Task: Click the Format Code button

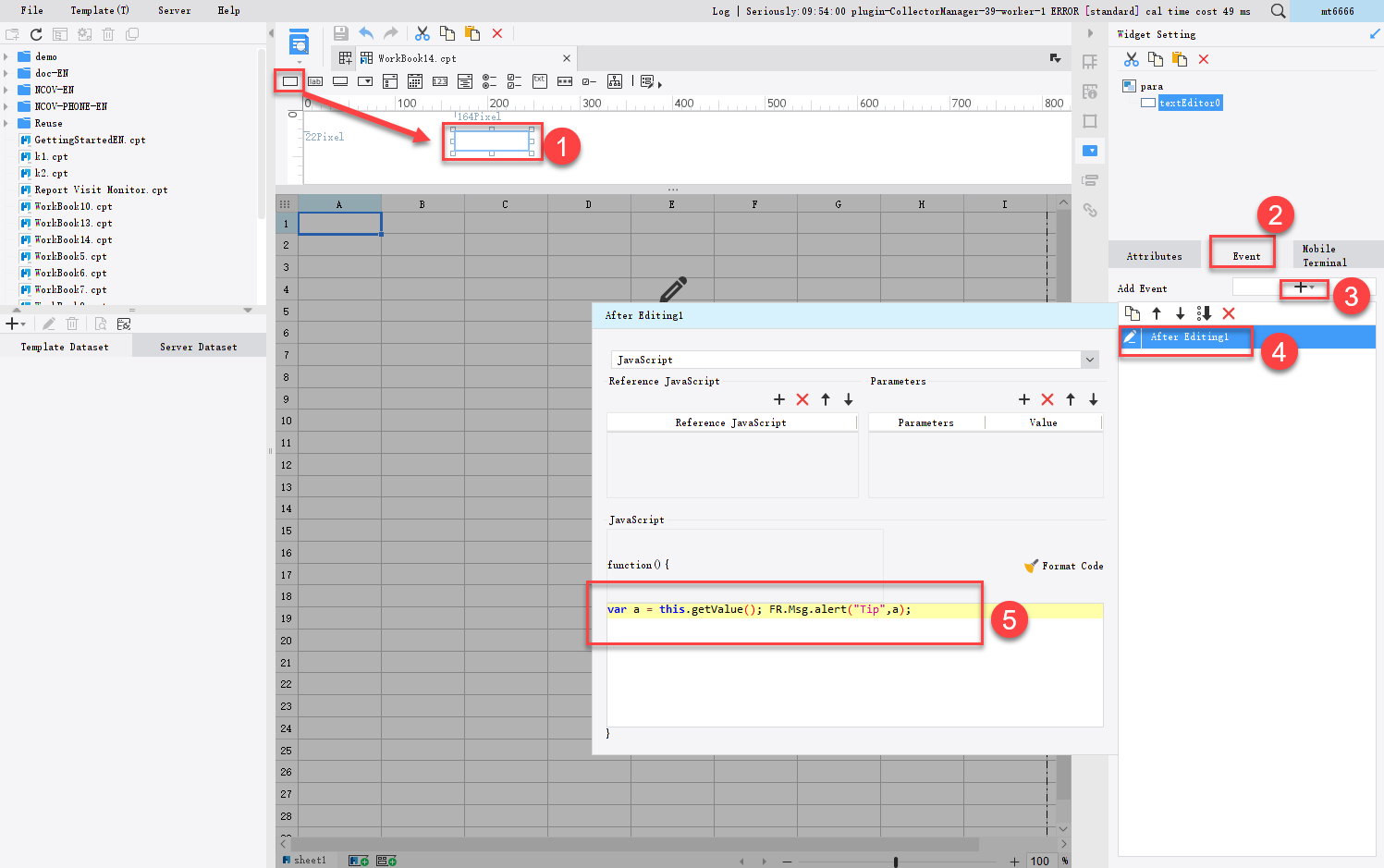Action: (x=1063, y=566)
